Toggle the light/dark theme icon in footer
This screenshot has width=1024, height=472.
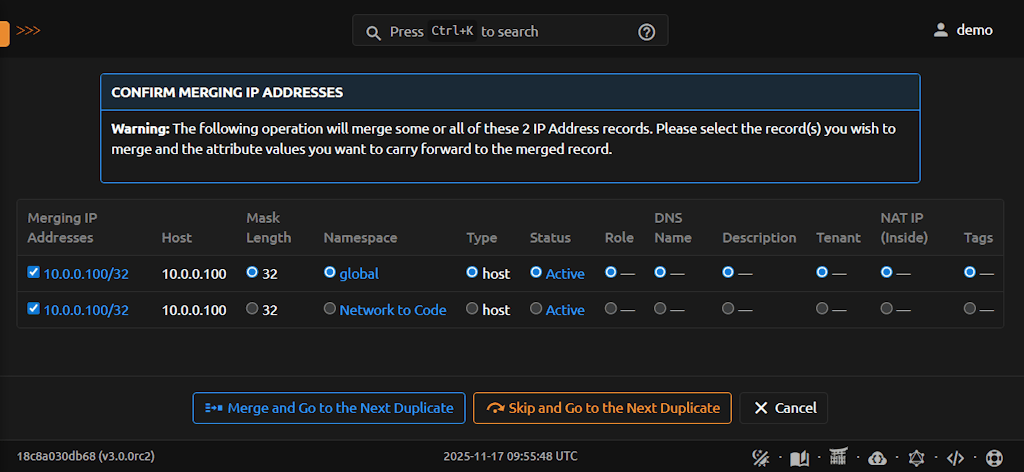coord(760,457)
